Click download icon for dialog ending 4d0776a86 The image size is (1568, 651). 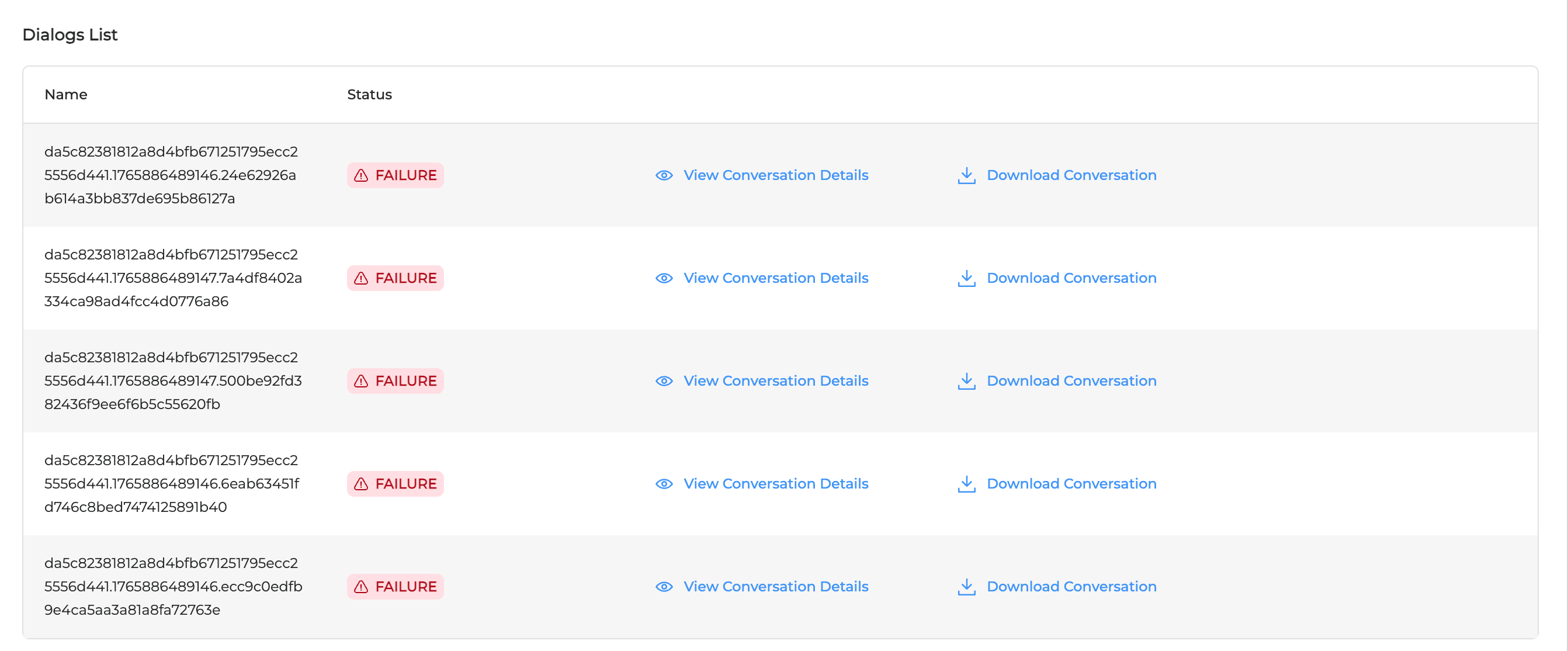[x=966, y=278]
